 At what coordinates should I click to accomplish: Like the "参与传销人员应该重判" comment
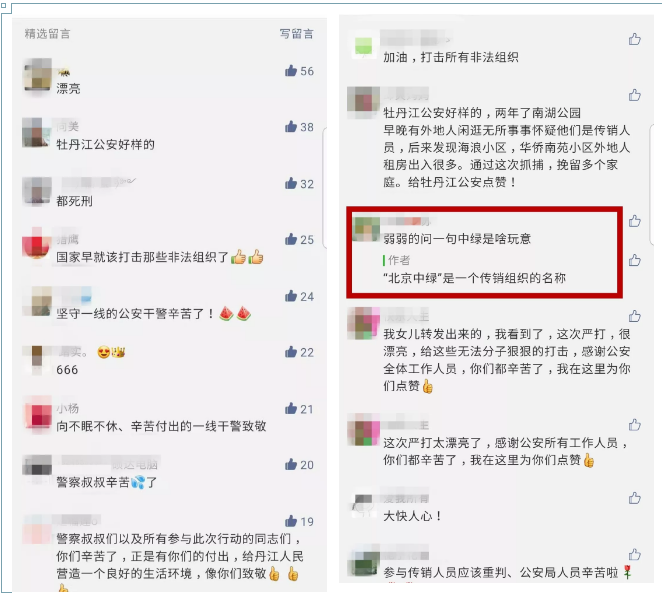(635, 555)
